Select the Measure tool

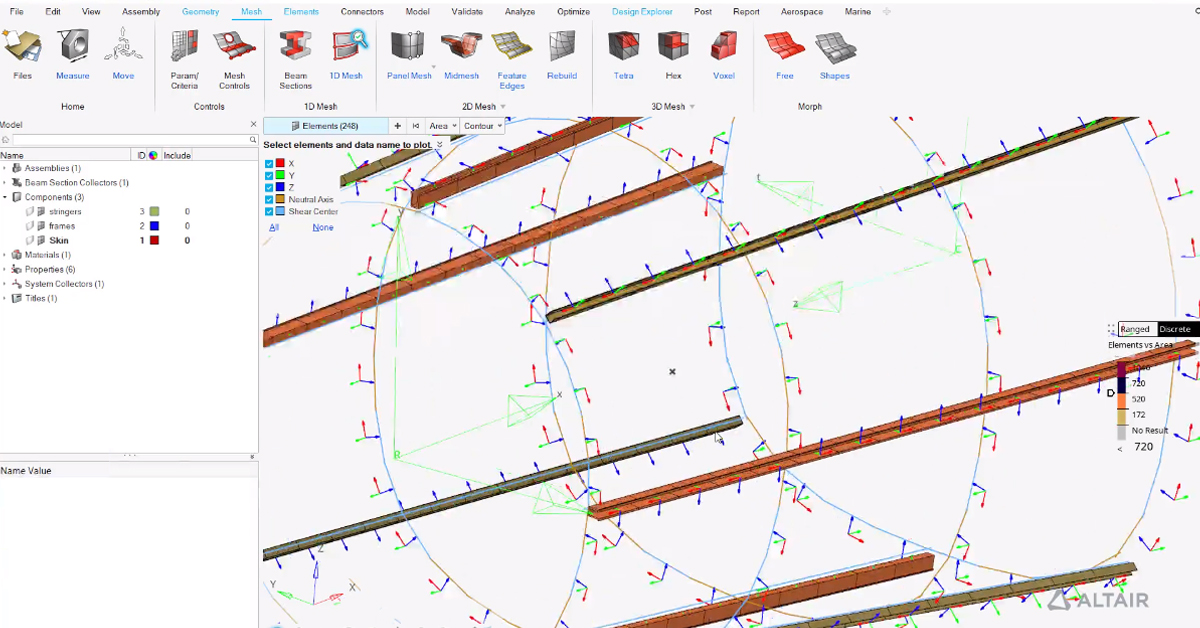[x=72, y=53]
